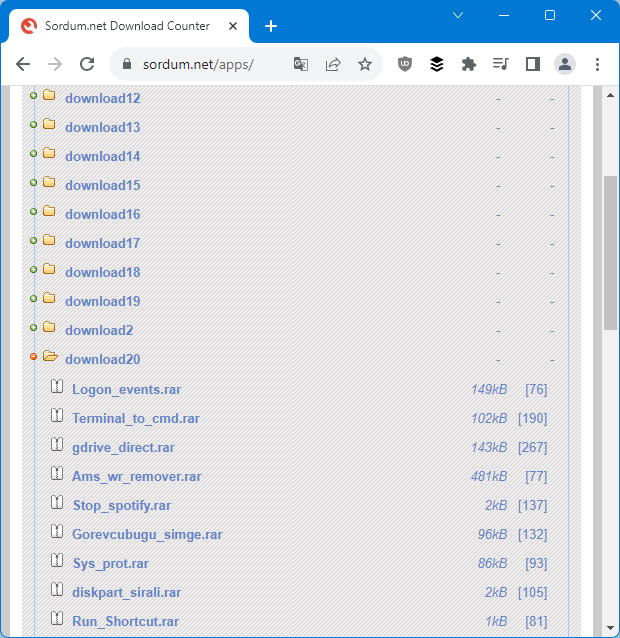Download Ams_wr_remover.rar

pos(137,476)
